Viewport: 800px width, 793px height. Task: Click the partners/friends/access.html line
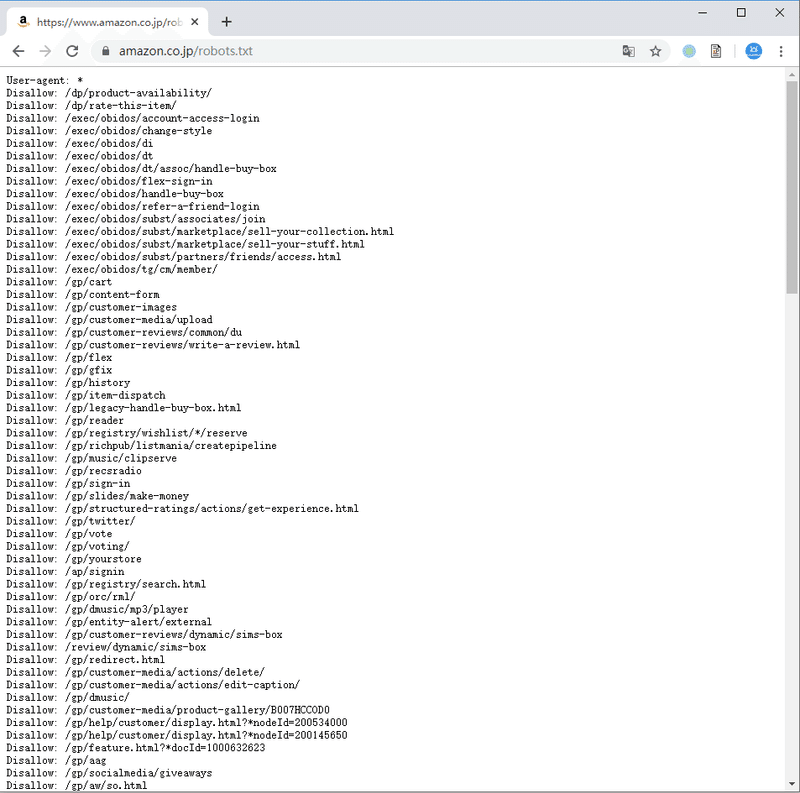173,257
